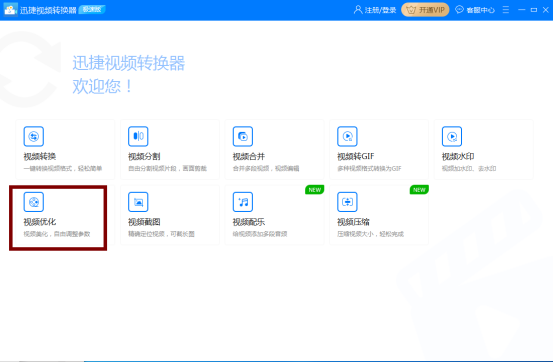Click the description under 视频配乐

(x=260, y=234)
